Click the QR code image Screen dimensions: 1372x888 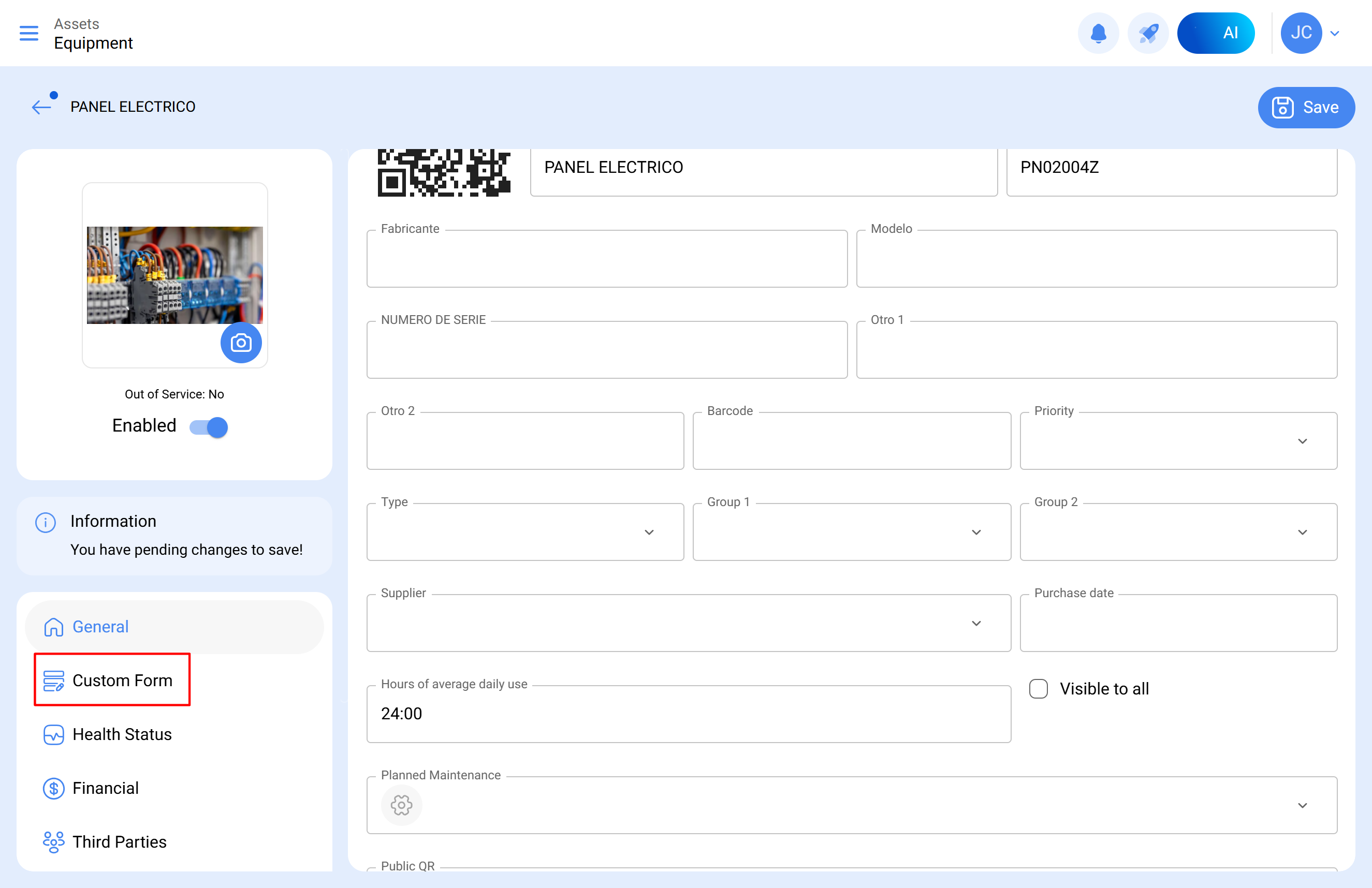[x=443, y=172]
